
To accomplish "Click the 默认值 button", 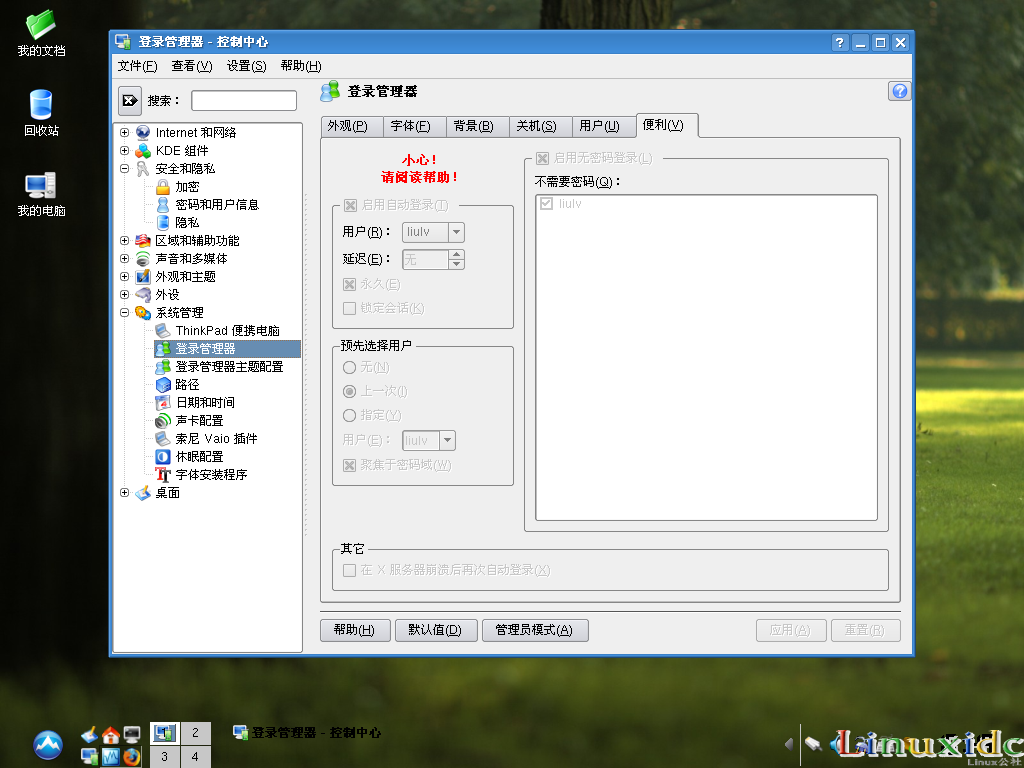I will 436,630.
